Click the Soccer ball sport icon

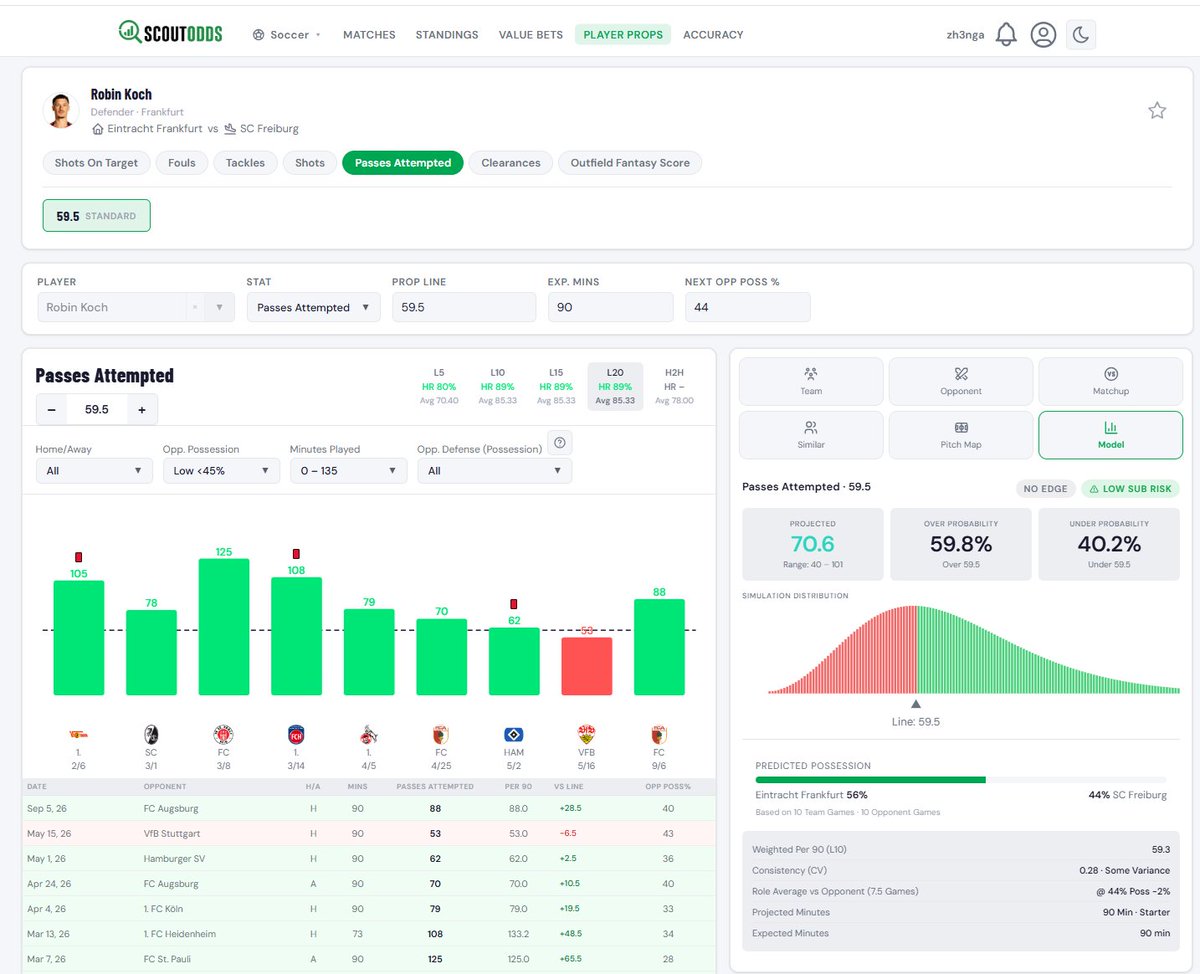(x=259, y=35)
